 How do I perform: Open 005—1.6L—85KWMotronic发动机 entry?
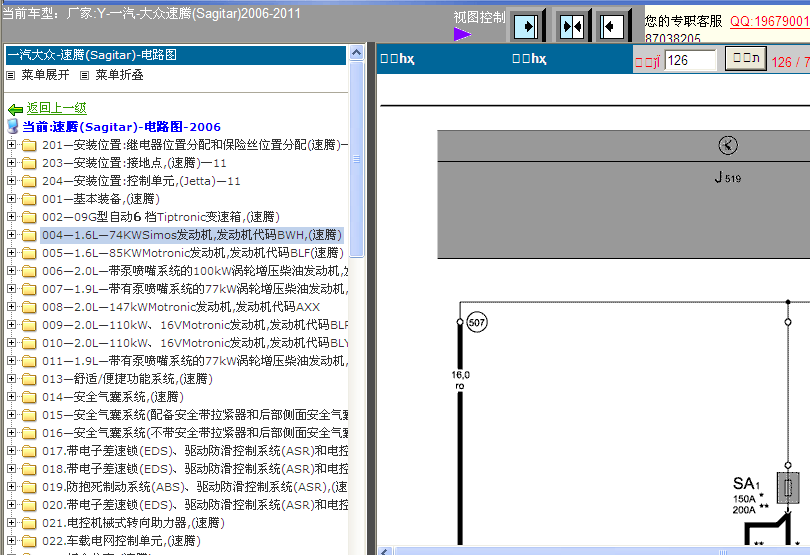click(193, 253)
